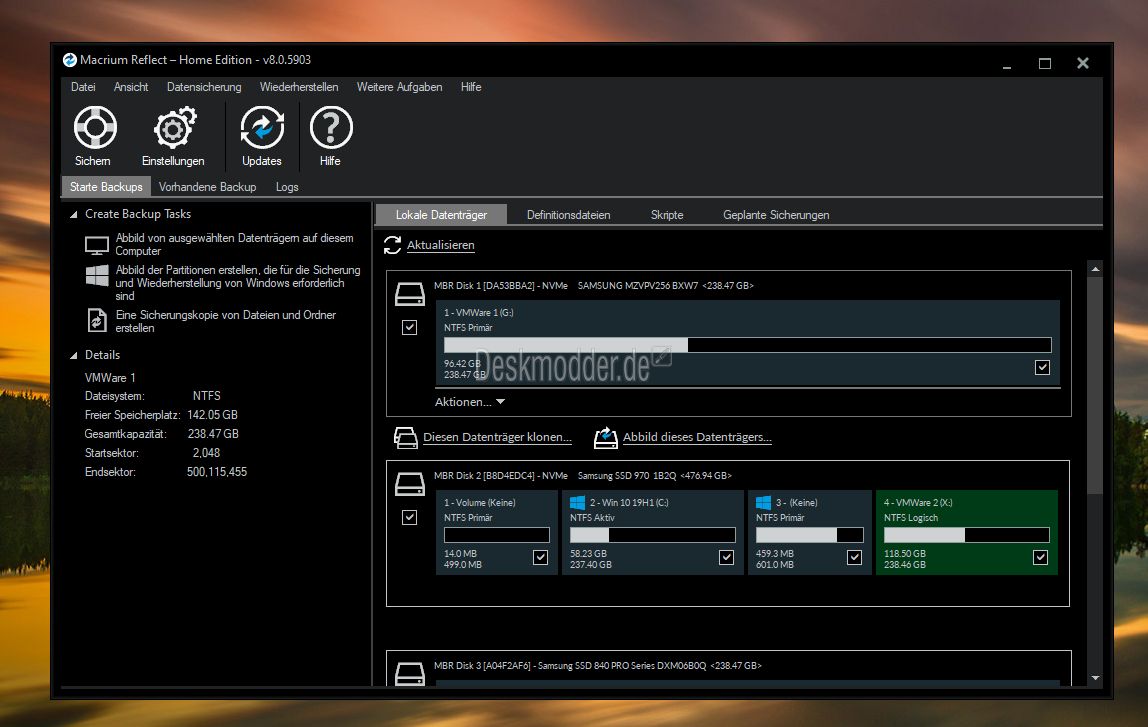Open the Aktionen... dropdown
The image size is (1148, 727).
(x=469, y=402)
